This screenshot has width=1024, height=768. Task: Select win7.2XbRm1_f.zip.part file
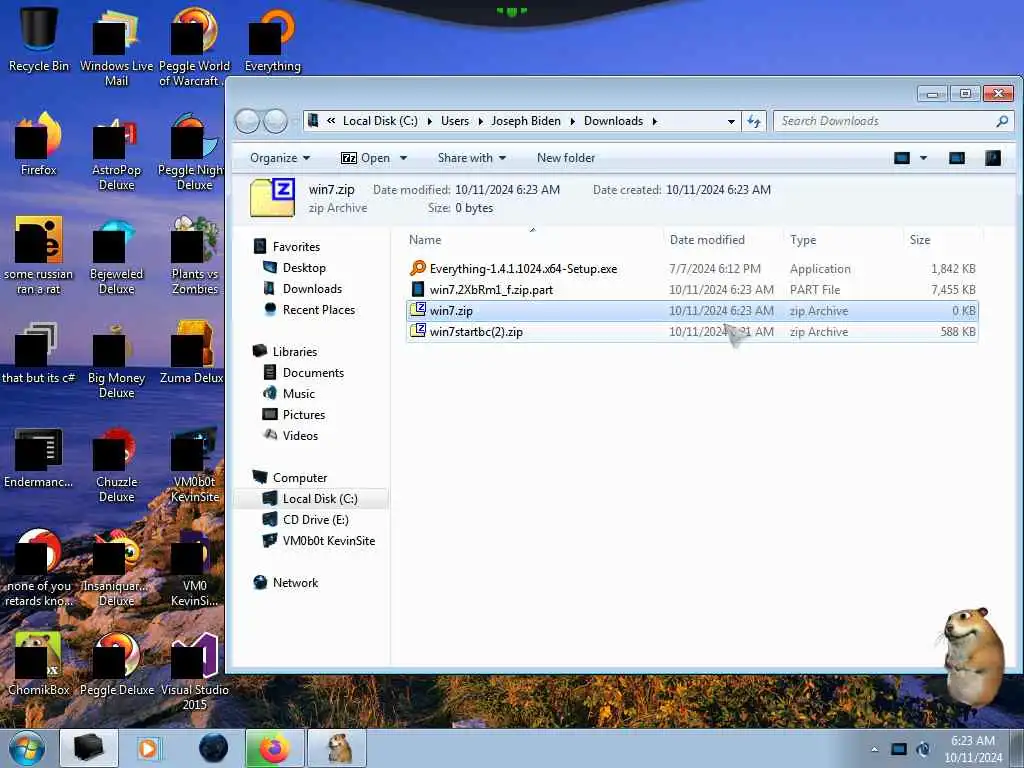[x=692, y=289]
